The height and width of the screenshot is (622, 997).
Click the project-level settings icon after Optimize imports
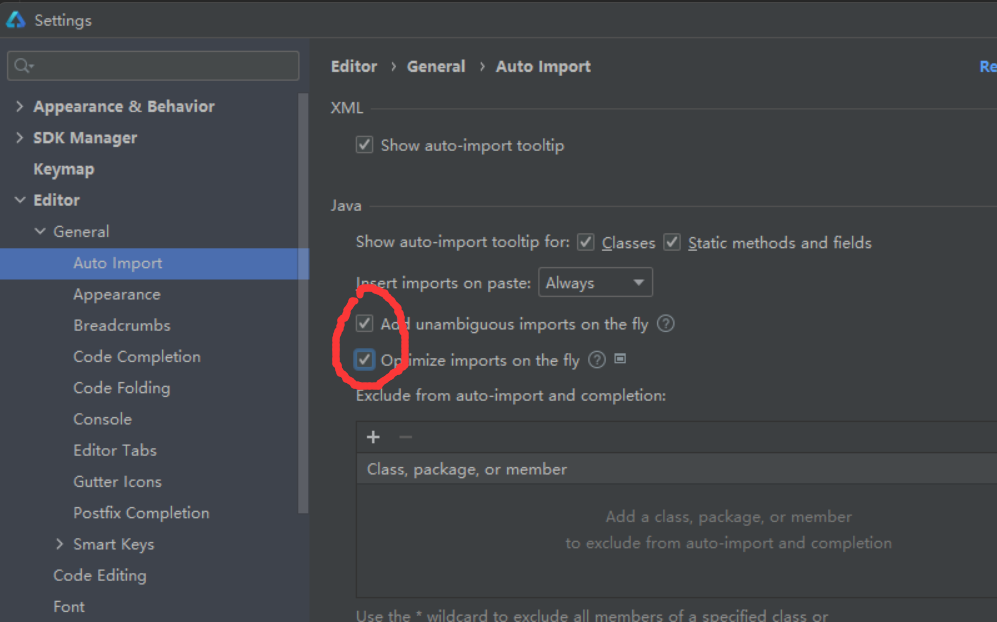[620, 359]
